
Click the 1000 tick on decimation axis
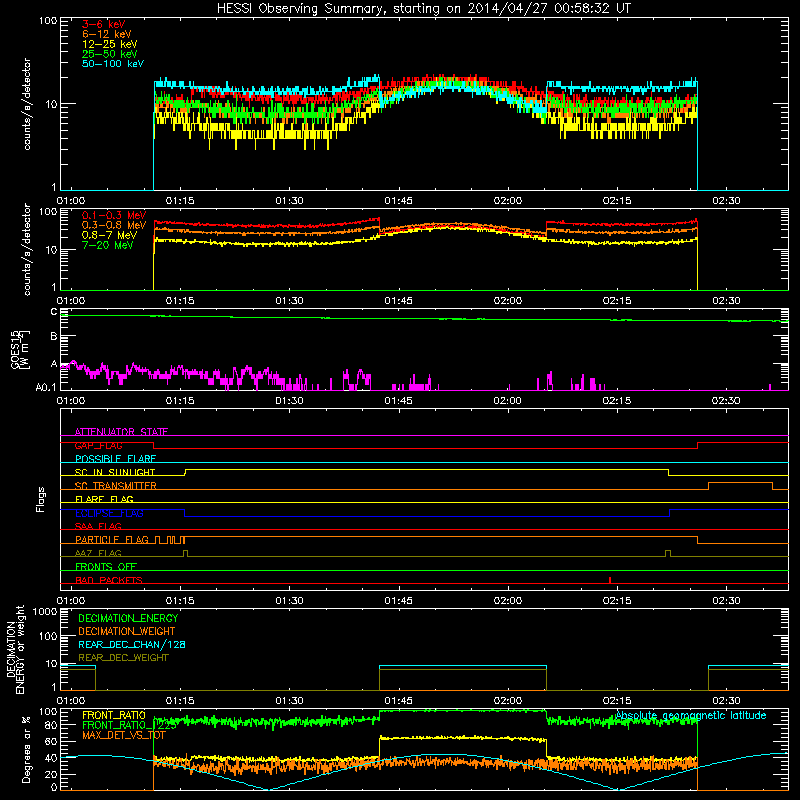(45, 611)
